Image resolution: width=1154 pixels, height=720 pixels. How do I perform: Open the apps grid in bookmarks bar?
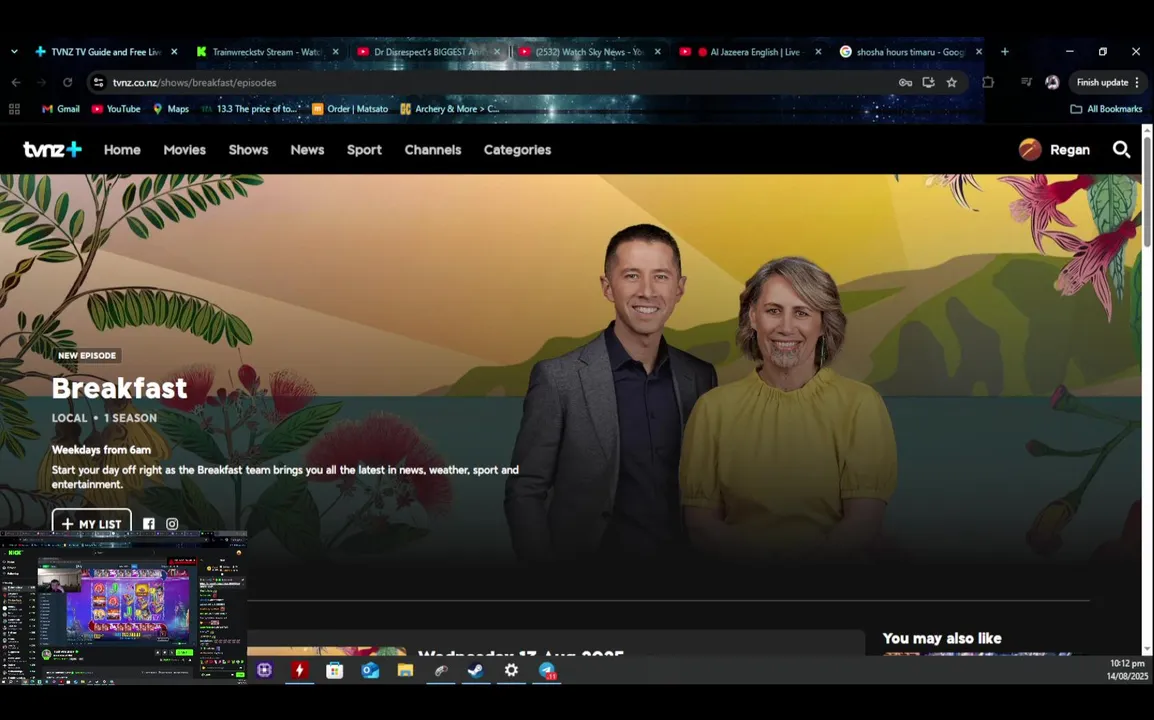[14, 109]
